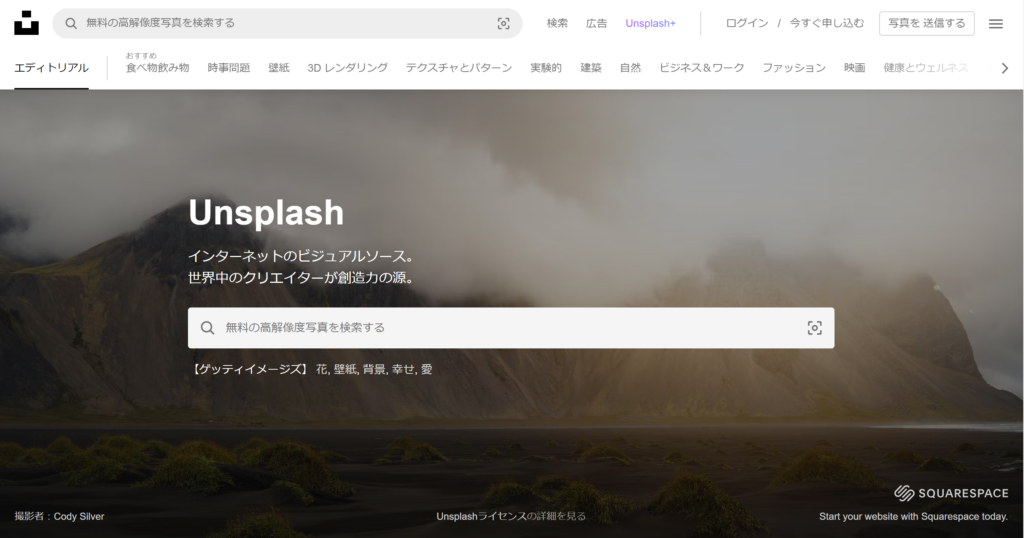This screenshot has height=538, width=1024.
Task: Click the 幸せ trending search term
Action: coord(404,370)
